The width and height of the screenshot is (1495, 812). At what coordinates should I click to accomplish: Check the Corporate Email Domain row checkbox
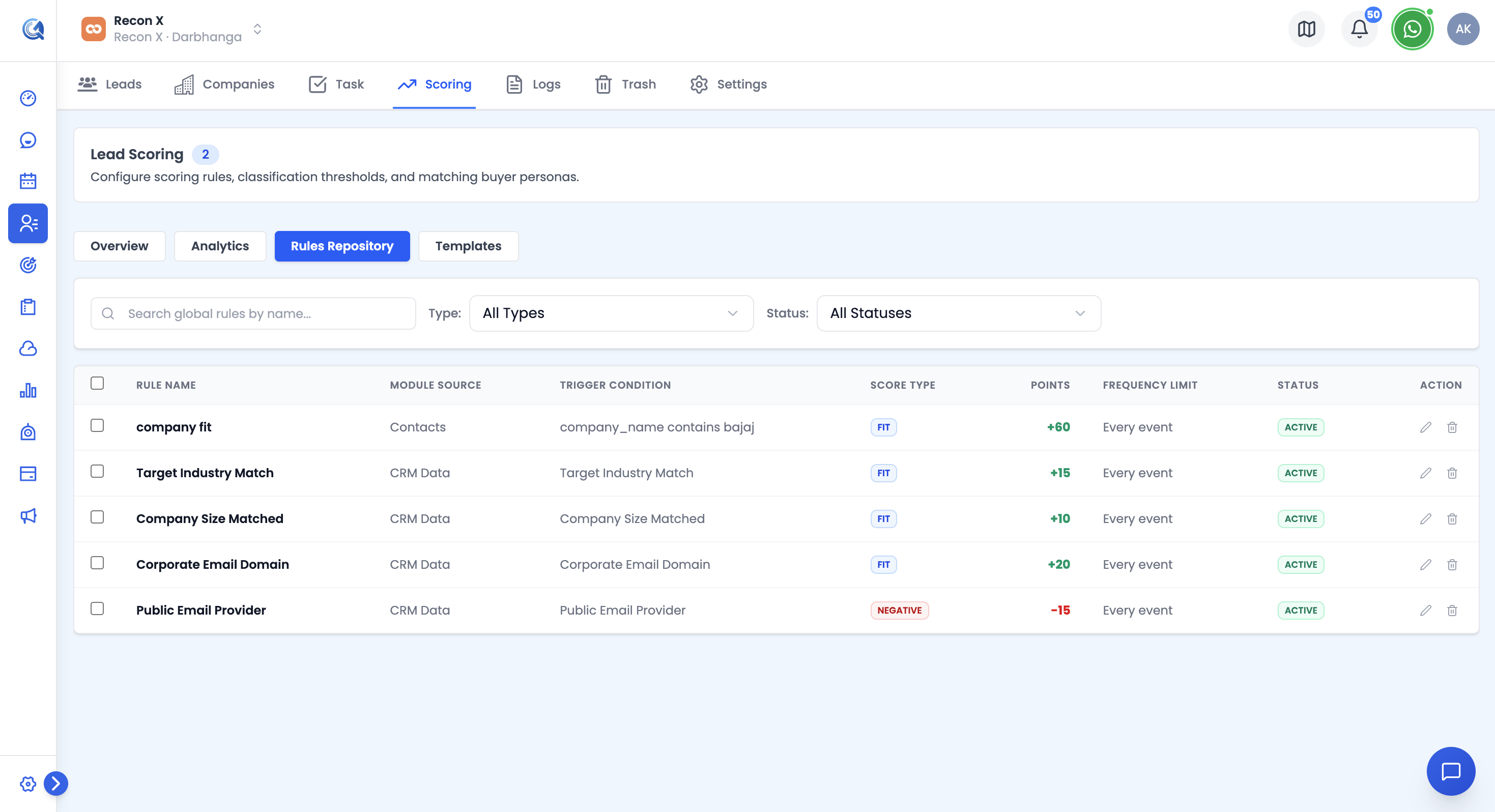coord(97,563)
